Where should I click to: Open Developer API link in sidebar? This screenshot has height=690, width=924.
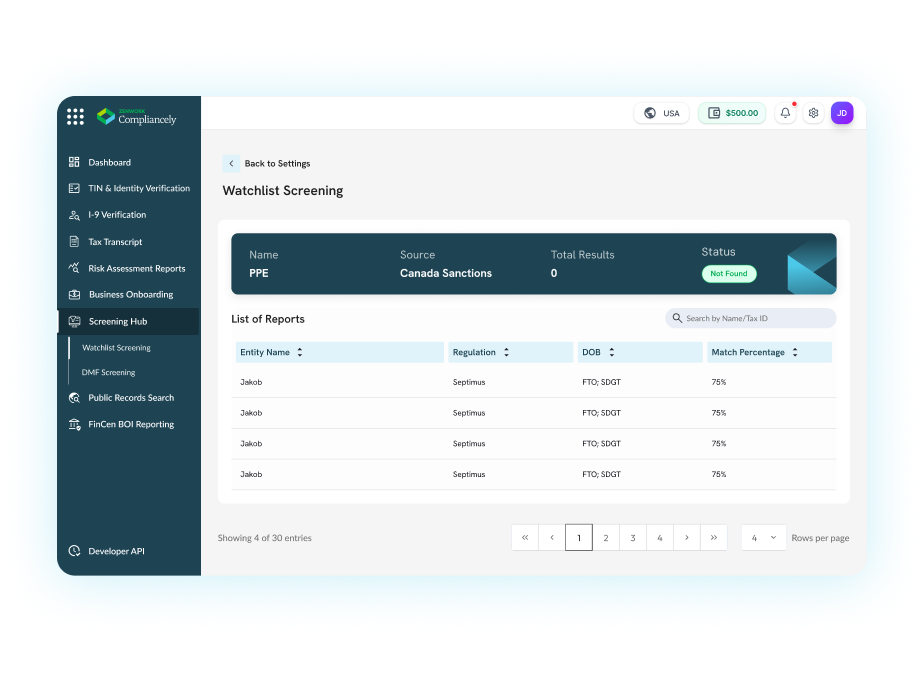click(116, 551)
